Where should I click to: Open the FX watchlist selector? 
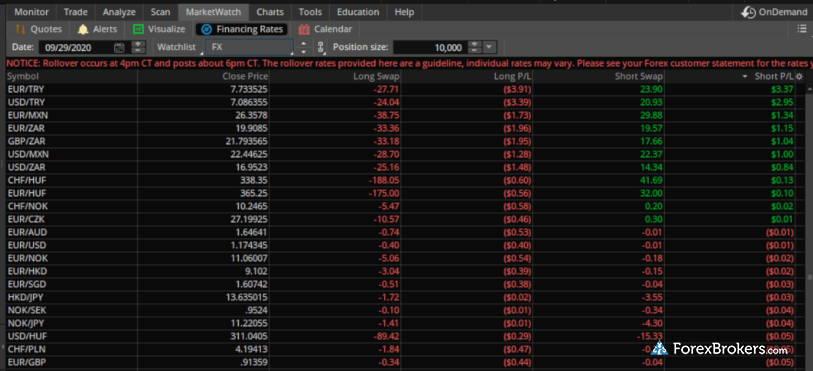249,47
